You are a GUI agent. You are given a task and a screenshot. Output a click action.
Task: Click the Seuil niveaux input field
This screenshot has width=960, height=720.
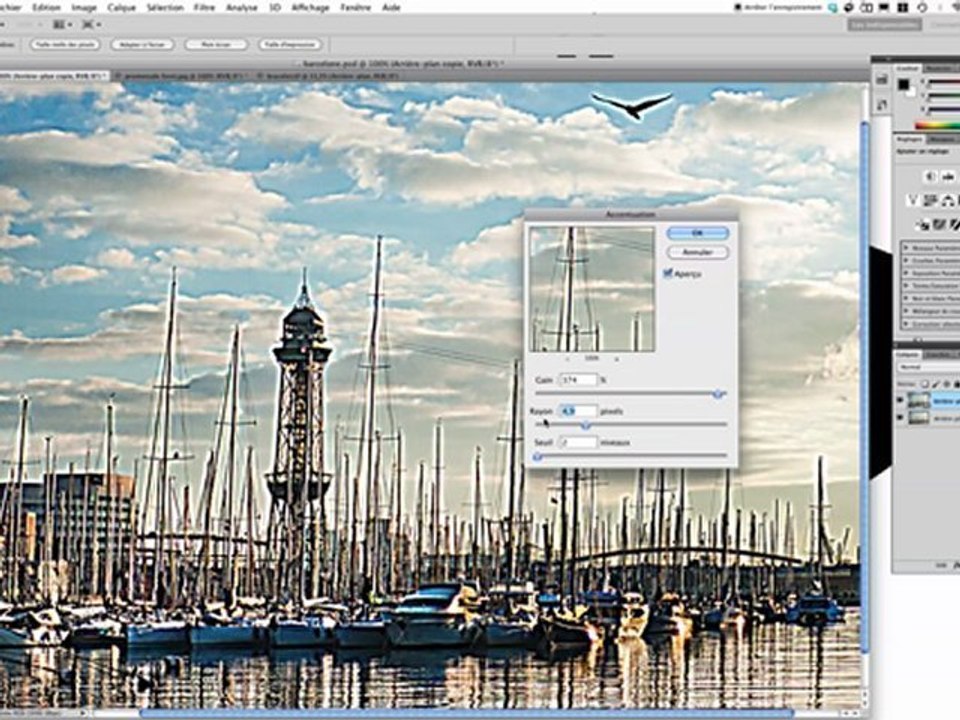[579, 442]
